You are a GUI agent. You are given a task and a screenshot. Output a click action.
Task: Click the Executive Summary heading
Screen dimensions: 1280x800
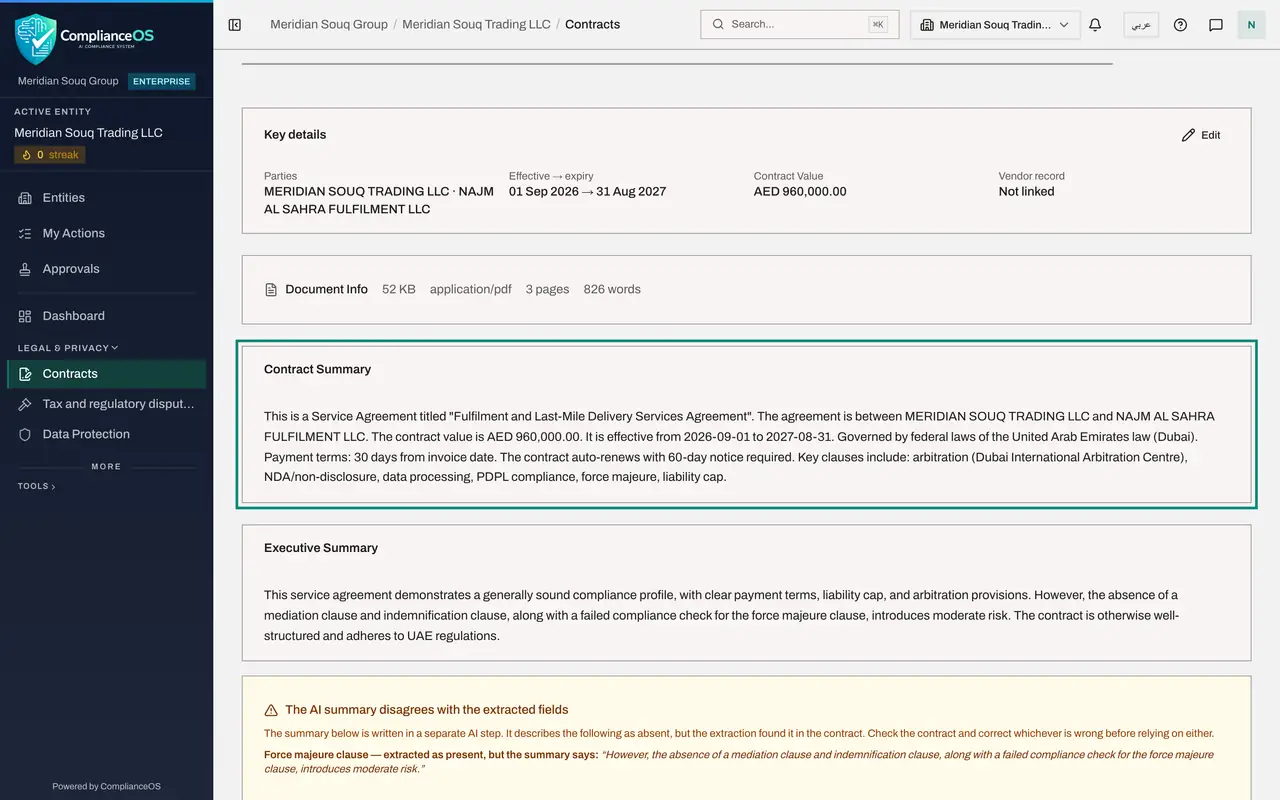point(321,548)
